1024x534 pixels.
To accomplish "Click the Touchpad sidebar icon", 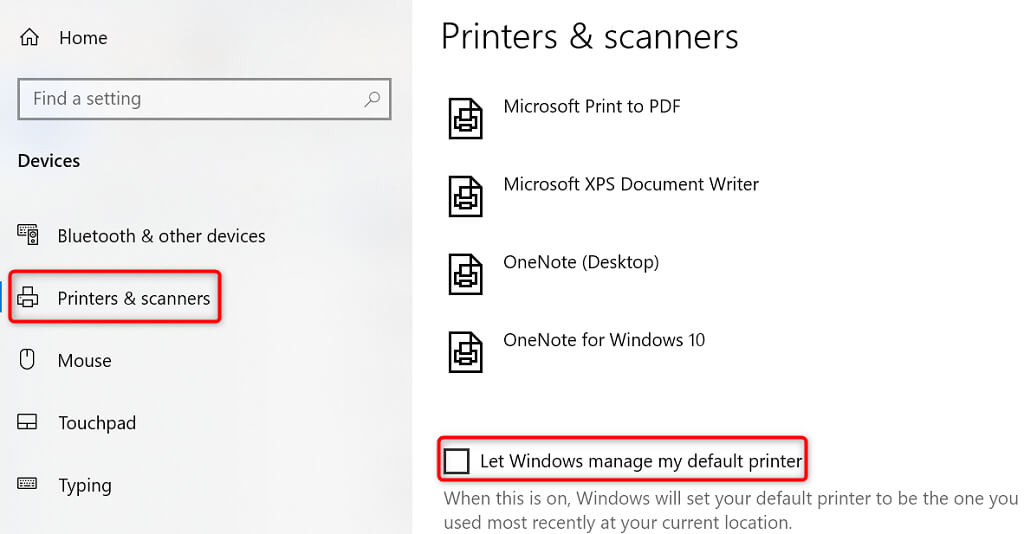I will click(28, 423).
